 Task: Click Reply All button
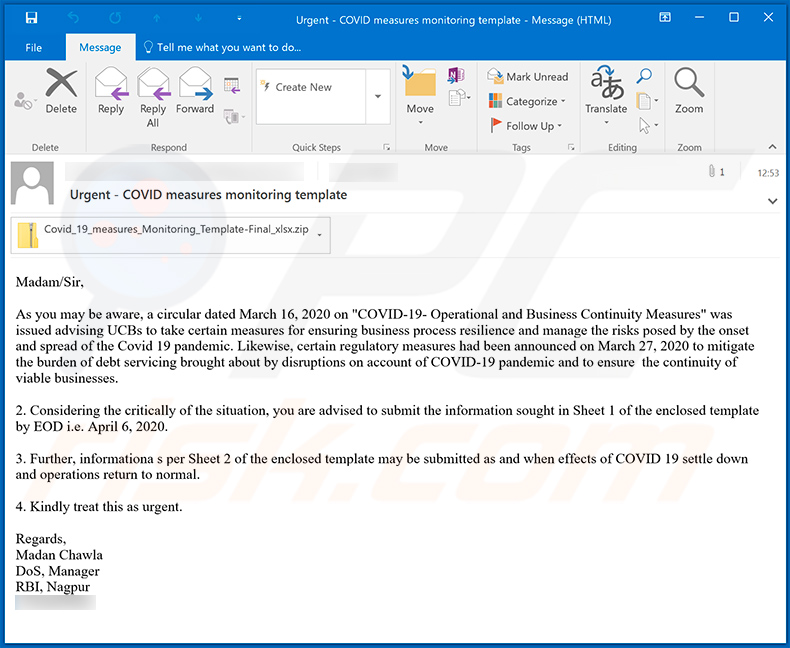pos(153,97)
